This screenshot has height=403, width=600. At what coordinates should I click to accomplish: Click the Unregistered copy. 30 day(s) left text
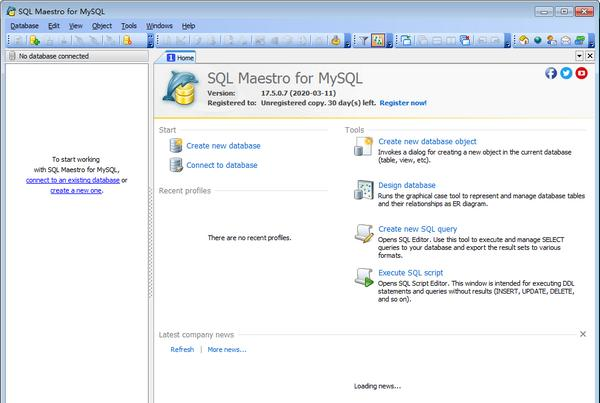(318, 103)
